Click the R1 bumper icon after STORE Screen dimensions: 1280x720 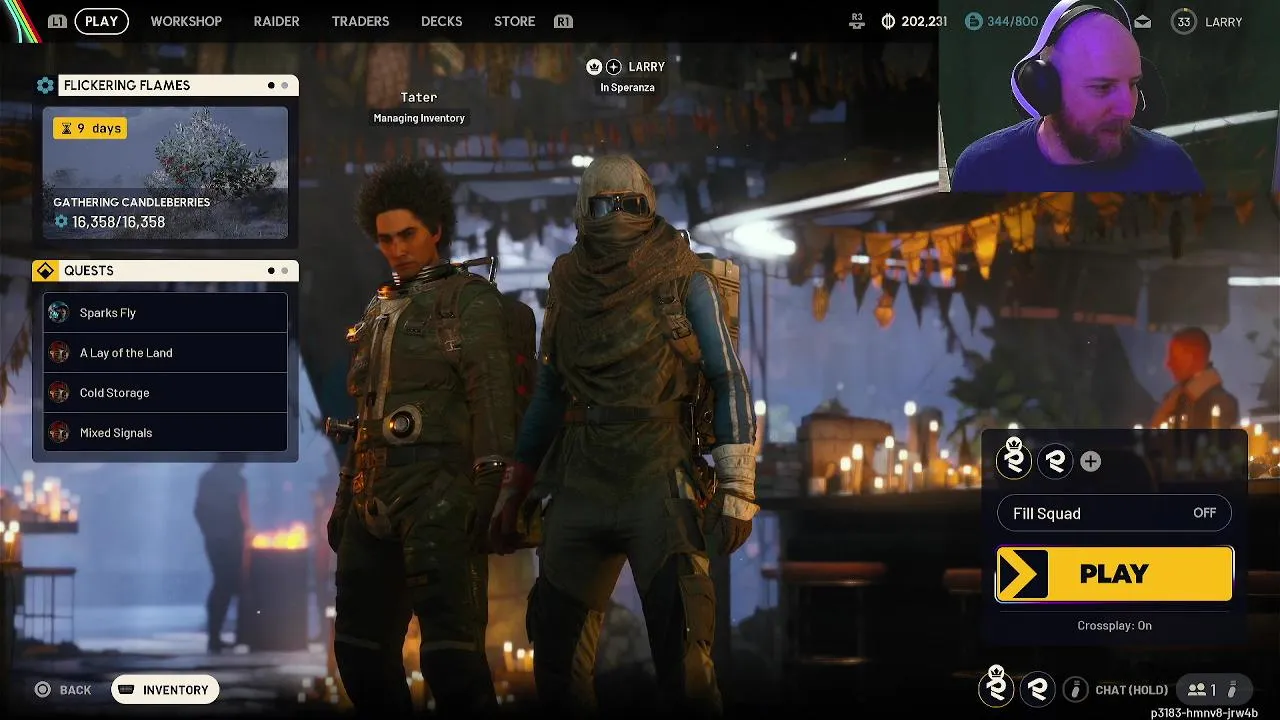pyautogui.click(x=564, y=21)
